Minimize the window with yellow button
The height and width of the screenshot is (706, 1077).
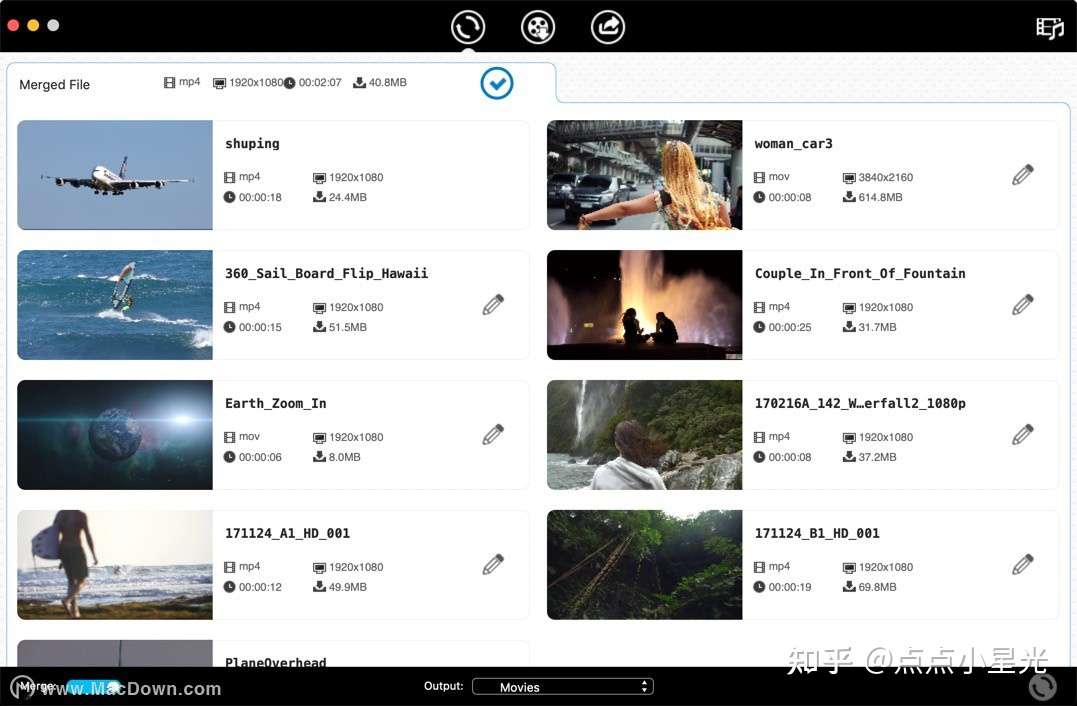point(33,25)
